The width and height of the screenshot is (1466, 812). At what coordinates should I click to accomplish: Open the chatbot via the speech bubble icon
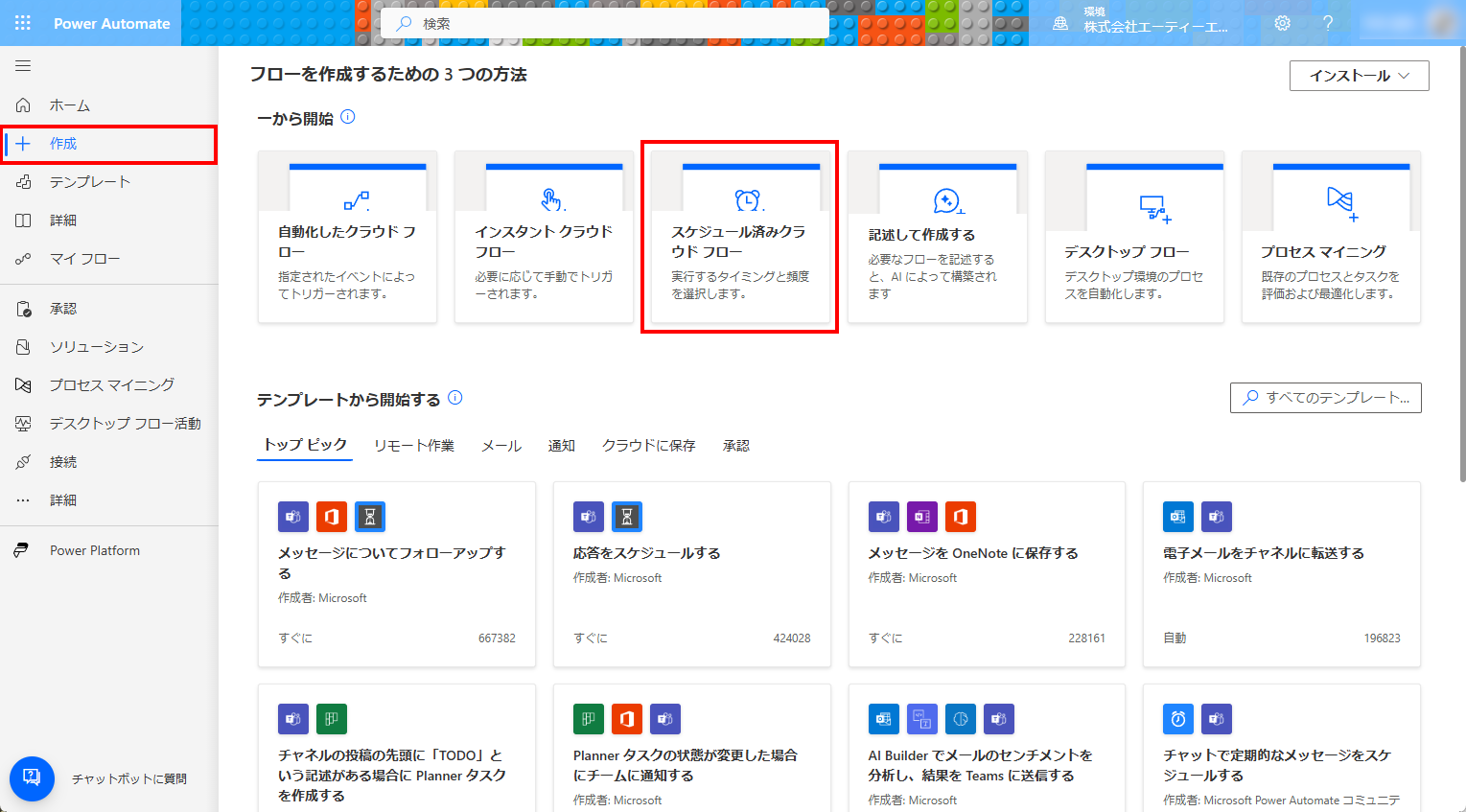click(32, 778)
